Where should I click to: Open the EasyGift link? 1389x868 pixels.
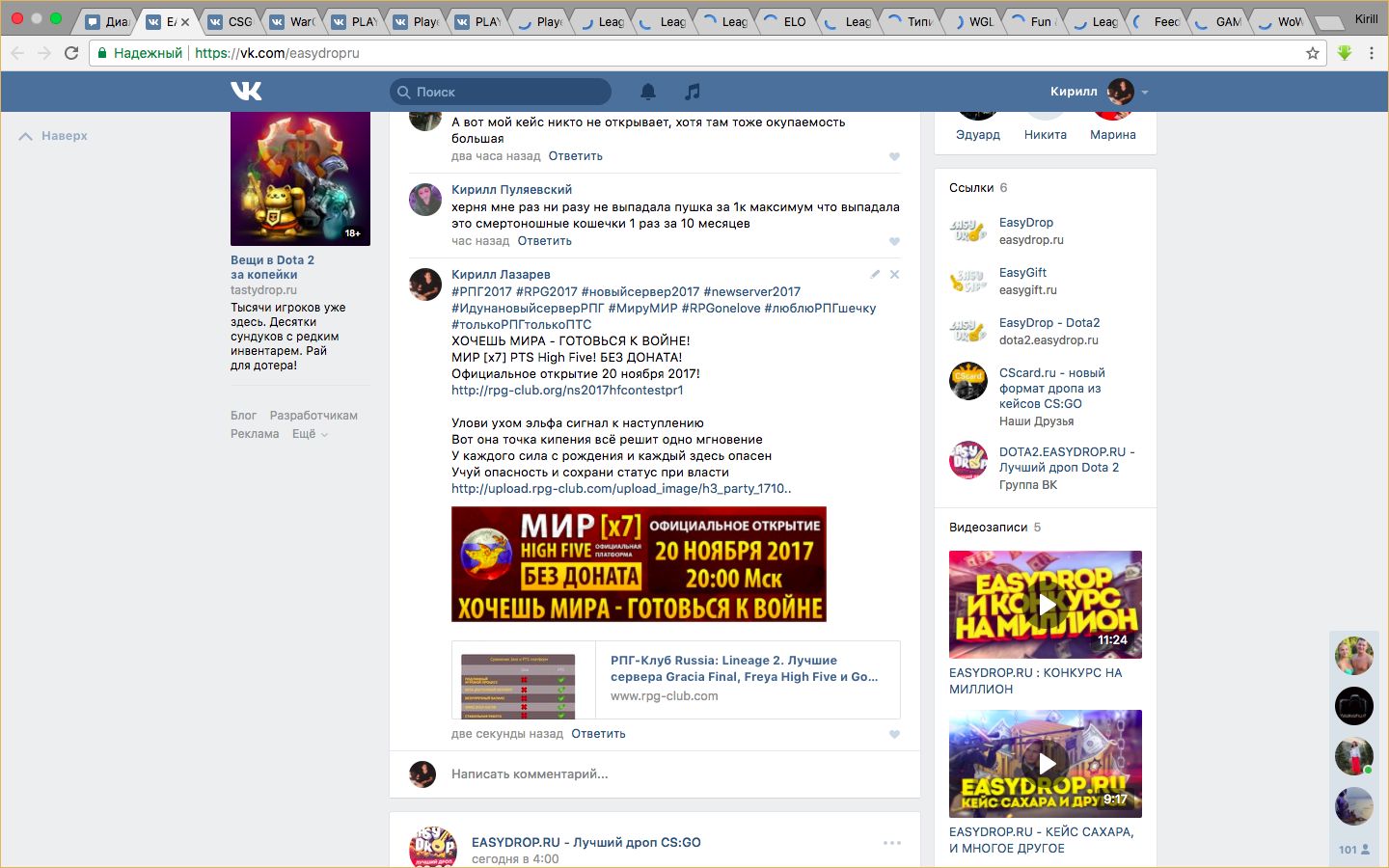pyautogui.click(x=1022, y=273)
